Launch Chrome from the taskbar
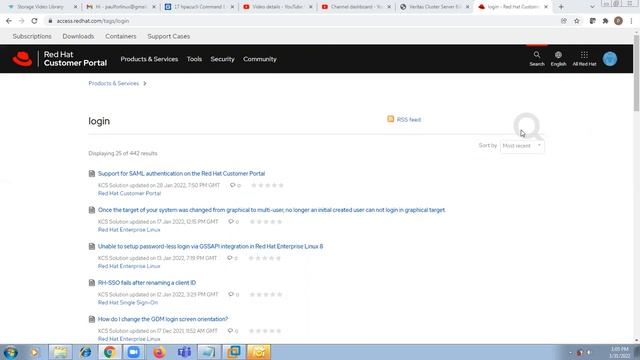The height and width of the screenshot is (360, 640). tap(109, 352)
